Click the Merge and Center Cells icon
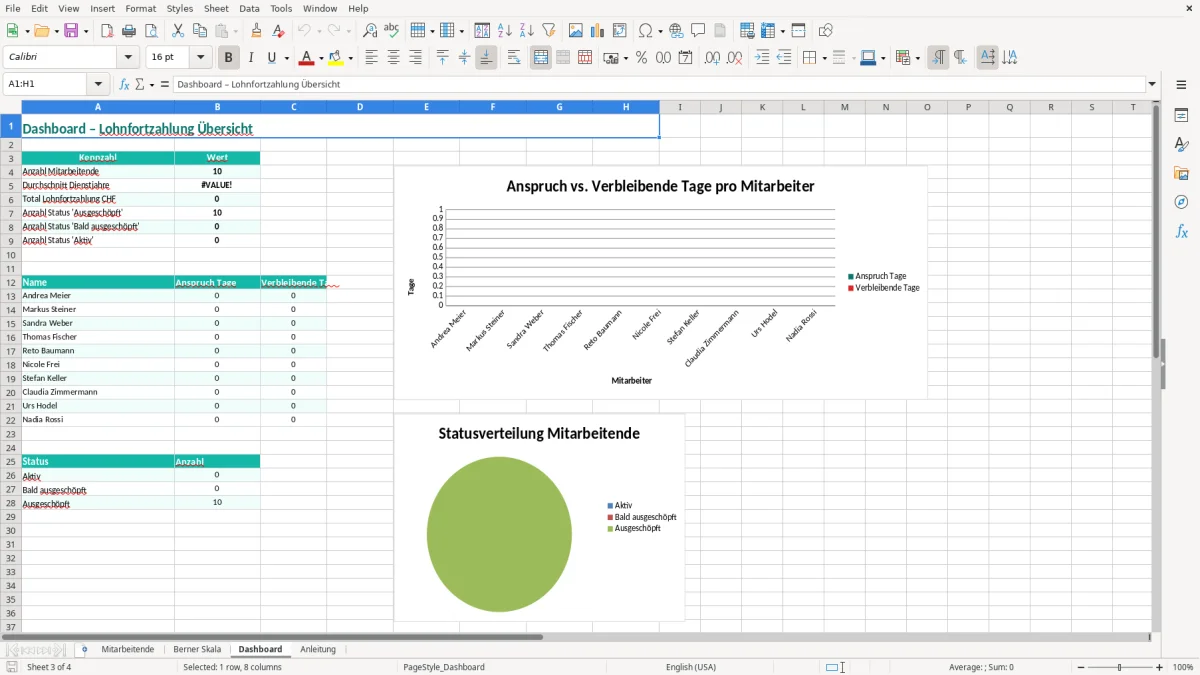Viewport: 1200px width, 675px height. click(541, 58)
